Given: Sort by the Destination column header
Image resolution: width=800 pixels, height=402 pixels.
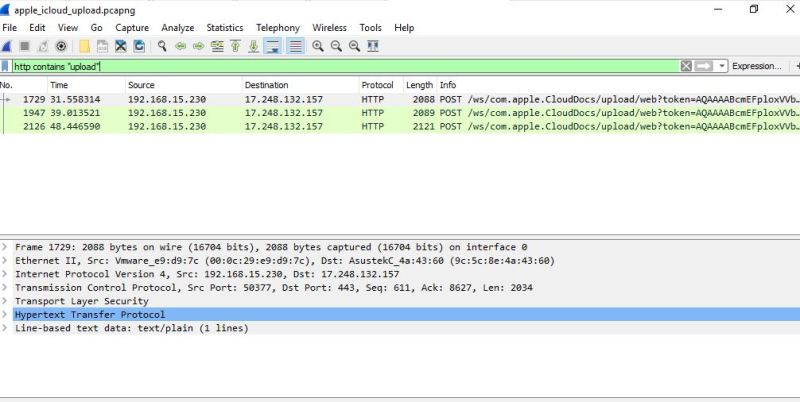Looking at the screenshot, I should click(x=300, y=85).
